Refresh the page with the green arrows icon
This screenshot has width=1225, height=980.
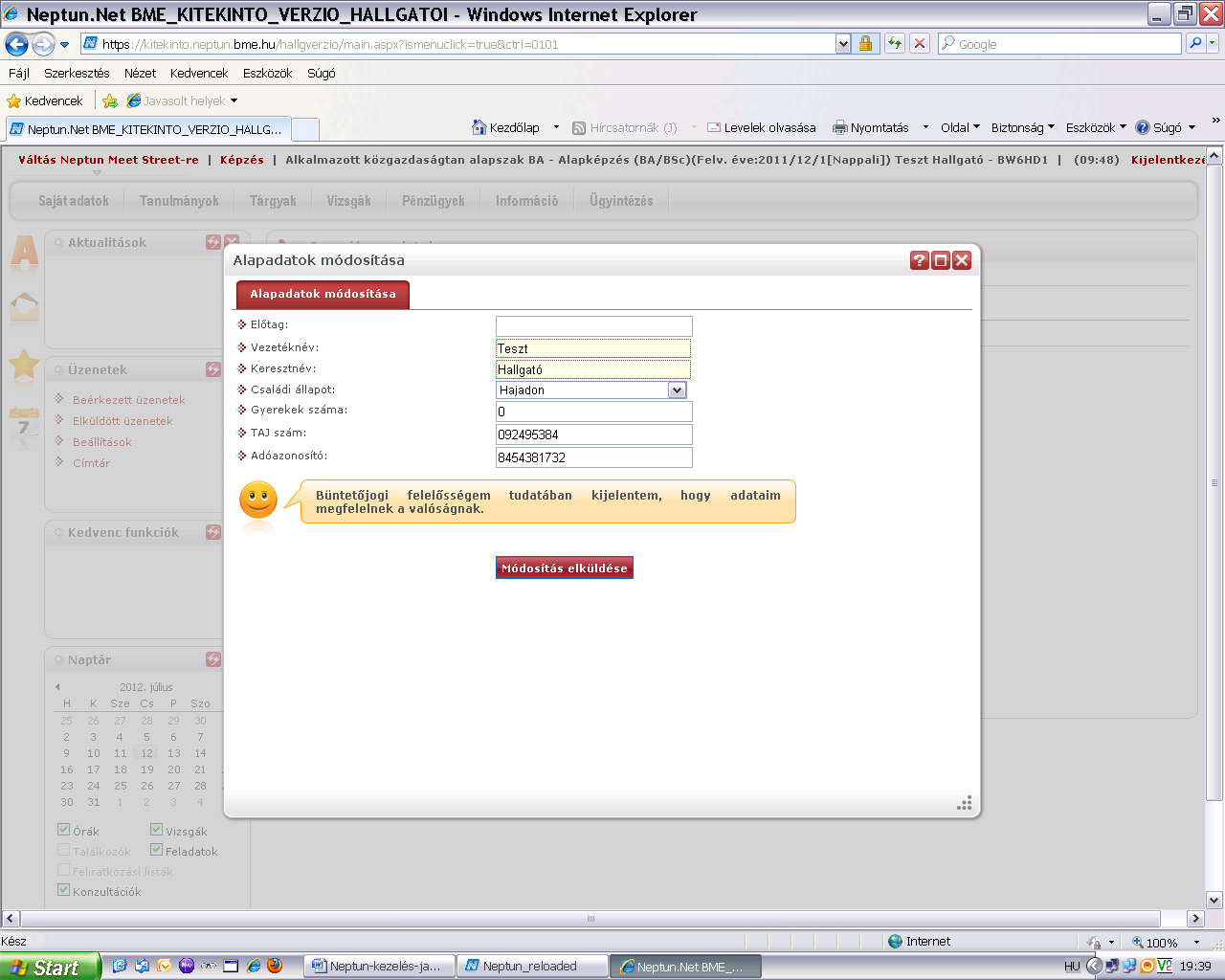click(x=895, y=44)
